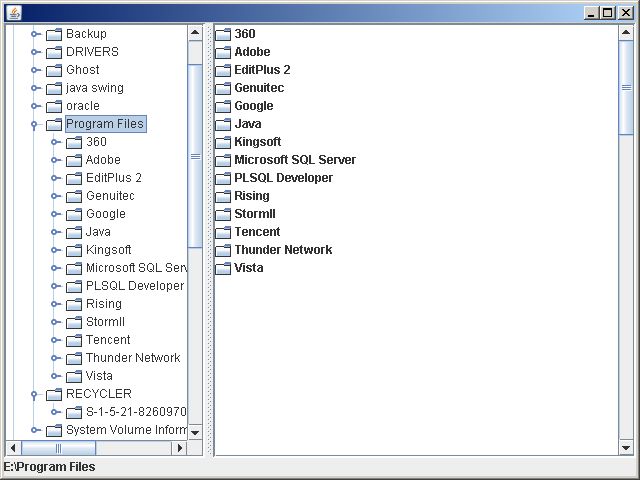The height and width of the screenshot is (480, 640).
Task: Click the tree panel's scroll up arrow
Action: pyautogui.click(x=195, y=33)
